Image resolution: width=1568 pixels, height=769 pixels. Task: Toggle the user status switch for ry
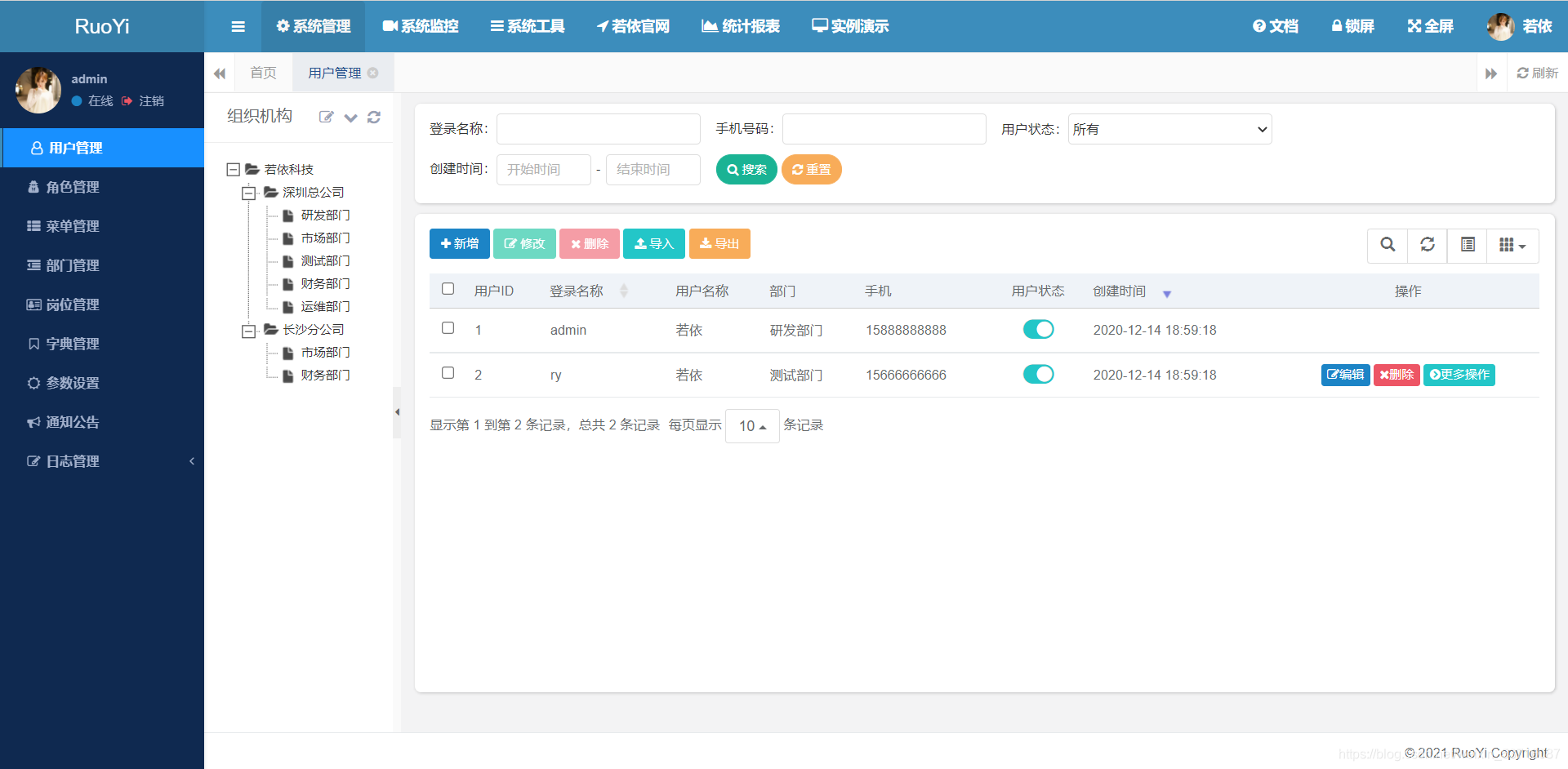[1038, 374]
